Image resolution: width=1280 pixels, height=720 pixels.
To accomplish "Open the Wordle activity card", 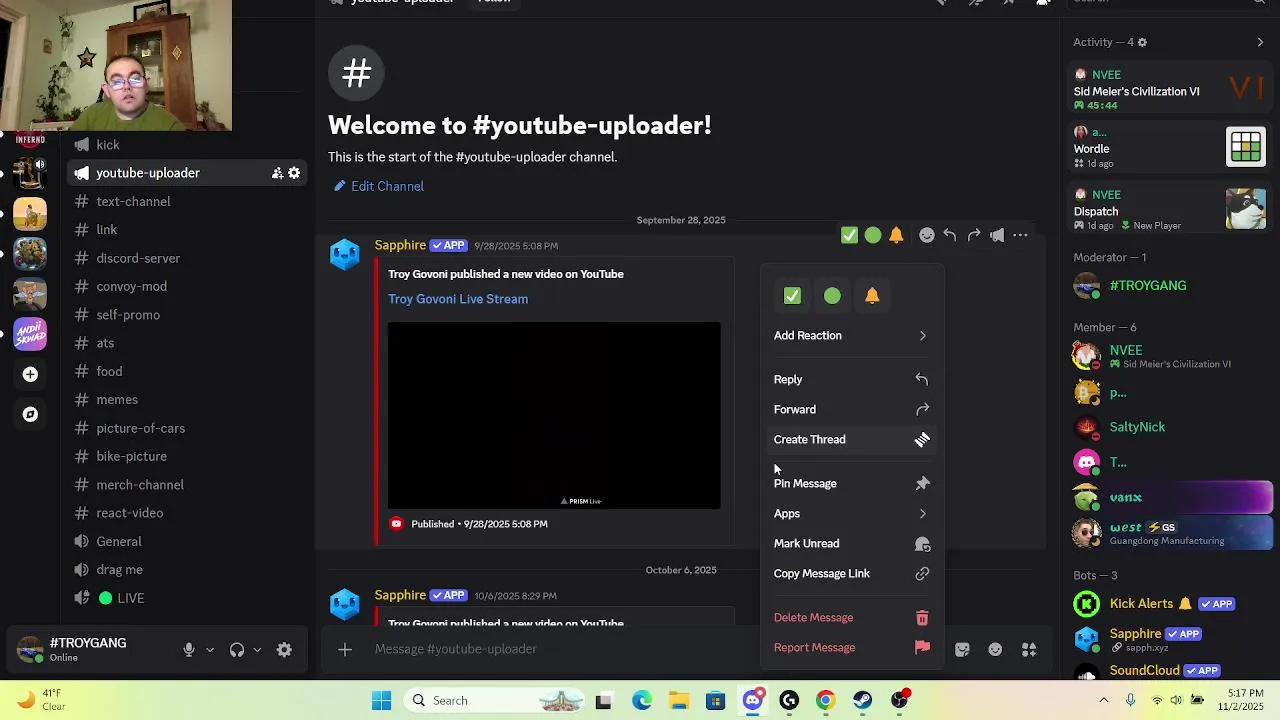I will click(1169, 147).
